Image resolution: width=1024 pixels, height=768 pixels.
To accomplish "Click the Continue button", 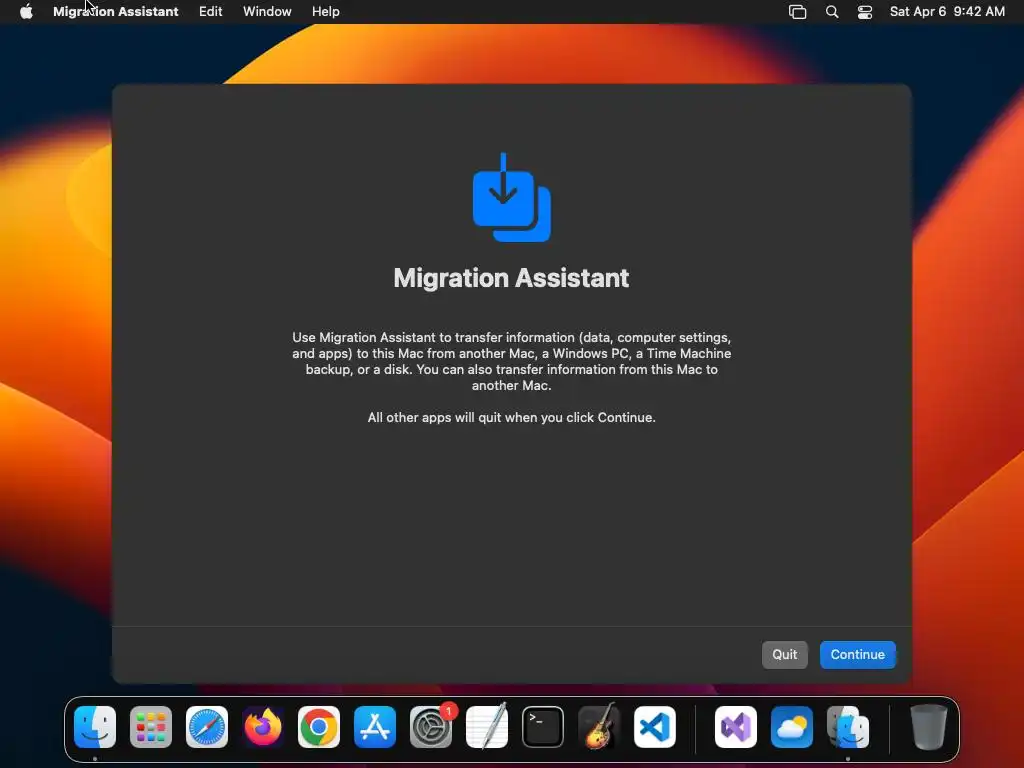I will pos(857,654).
